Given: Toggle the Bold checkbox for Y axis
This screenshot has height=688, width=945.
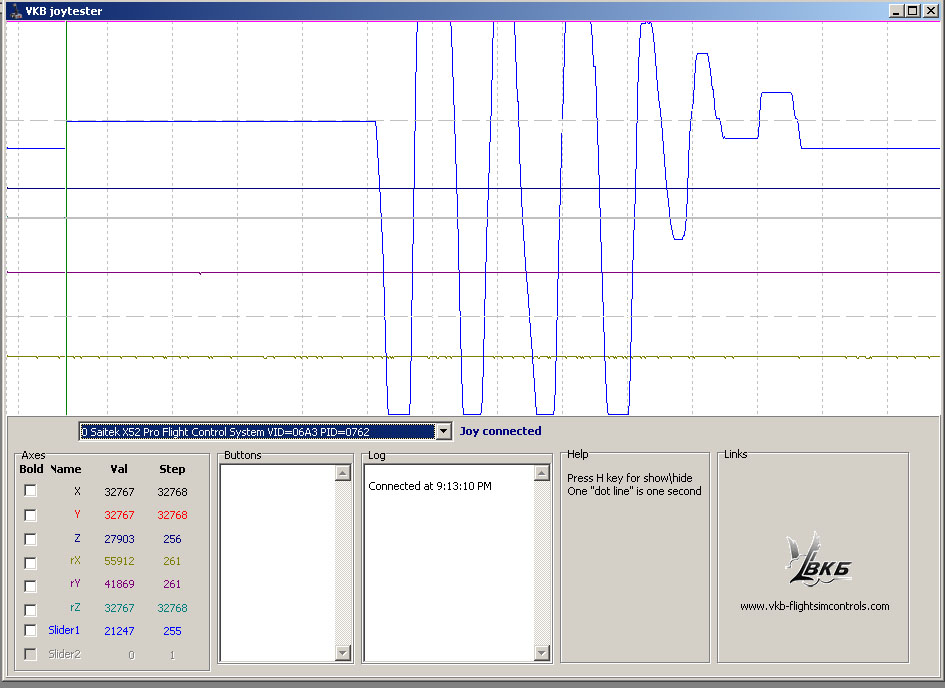Looking at the screenshot, I should coord(31,515).
